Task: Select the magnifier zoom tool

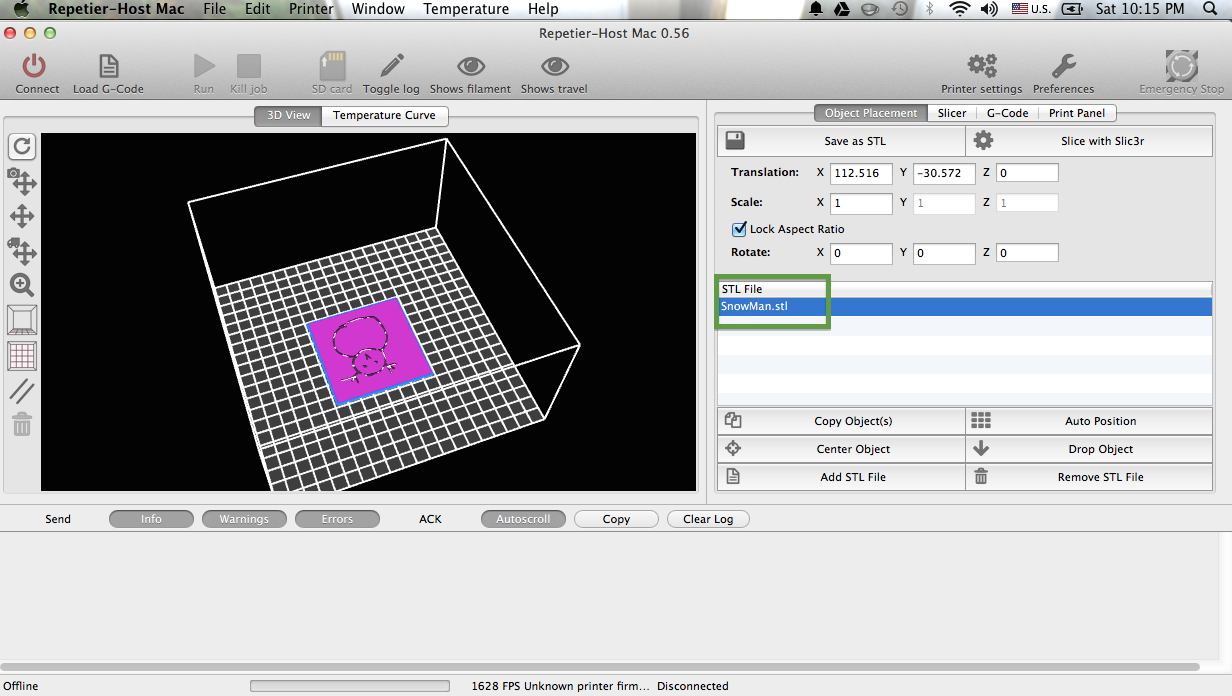Action: [22, 285]
